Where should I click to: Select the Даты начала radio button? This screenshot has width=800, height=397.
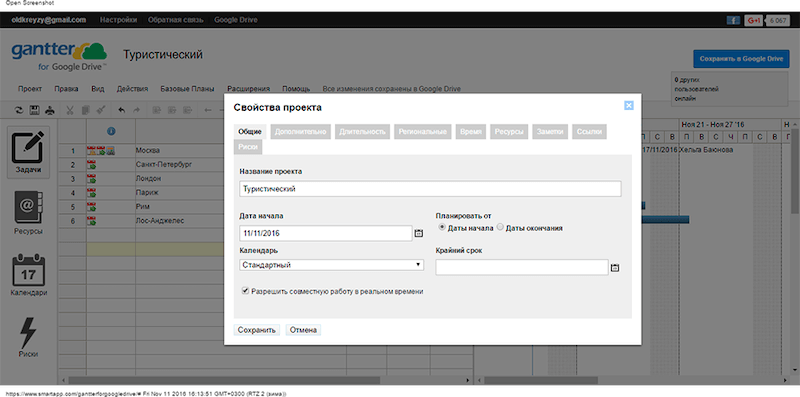[x=442, y=227]
